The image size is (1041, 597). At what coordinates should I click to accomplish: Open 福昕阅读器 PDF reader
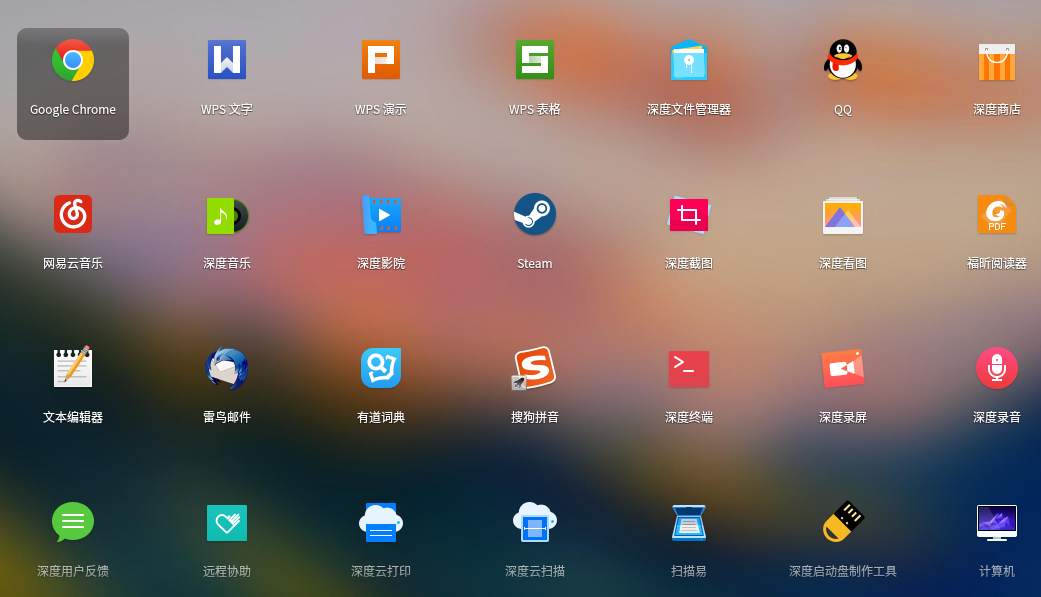click(x=997, y=214)
